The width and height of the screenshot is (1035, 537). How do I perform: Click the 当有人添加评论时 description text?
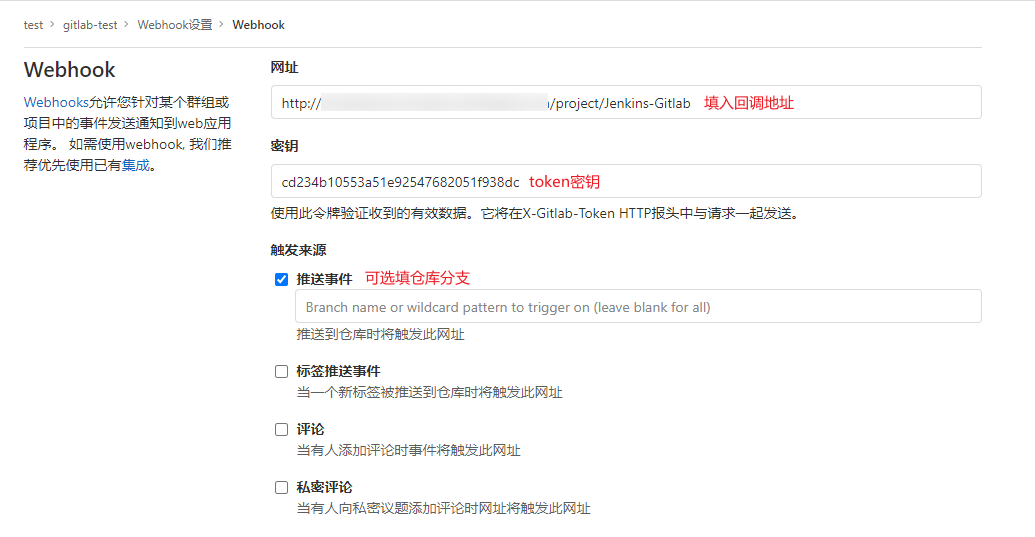pos(408,451)
